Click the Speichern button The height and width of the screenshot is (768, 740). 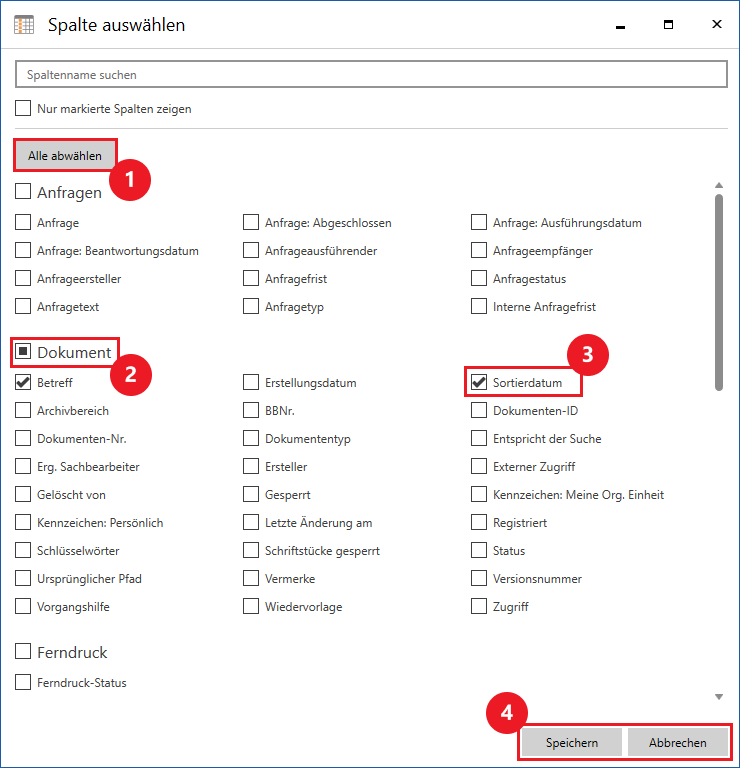(572, 742)
